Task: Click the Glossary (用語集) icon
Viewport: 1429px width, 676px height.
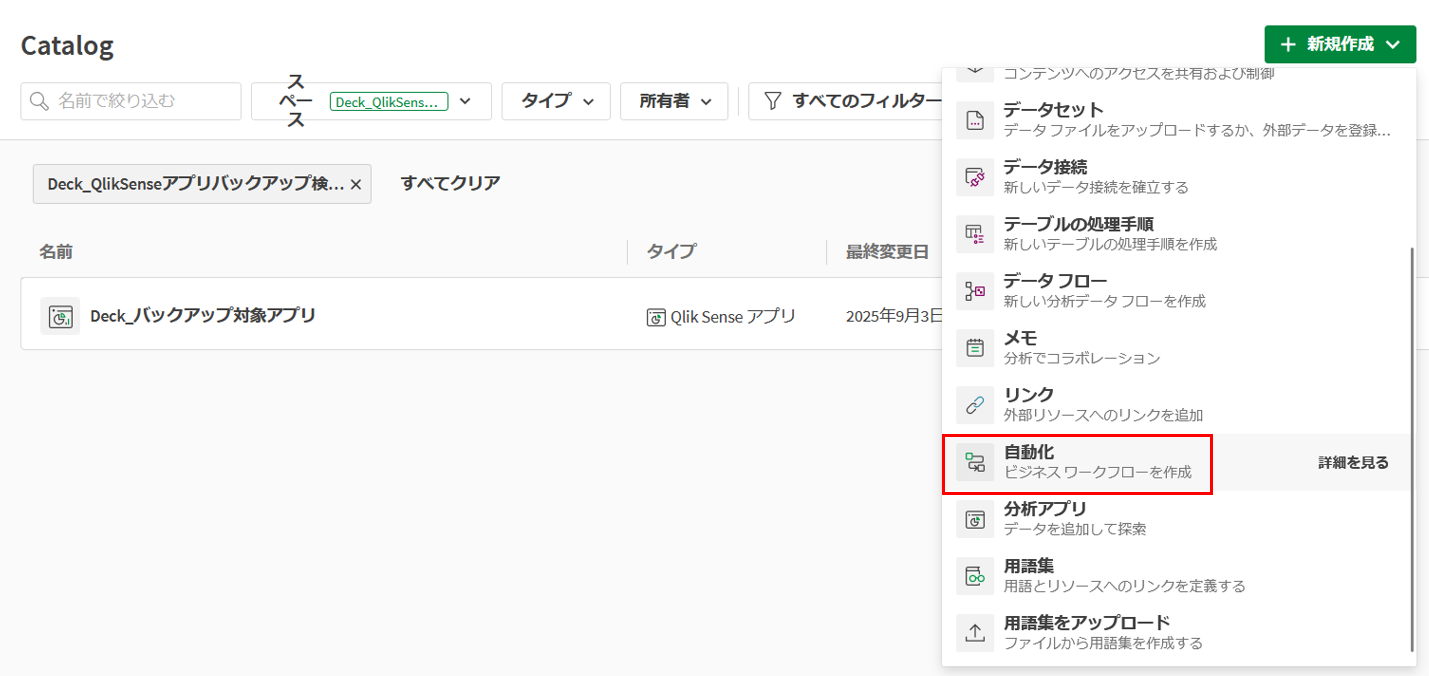Action: tap(975, 576)
